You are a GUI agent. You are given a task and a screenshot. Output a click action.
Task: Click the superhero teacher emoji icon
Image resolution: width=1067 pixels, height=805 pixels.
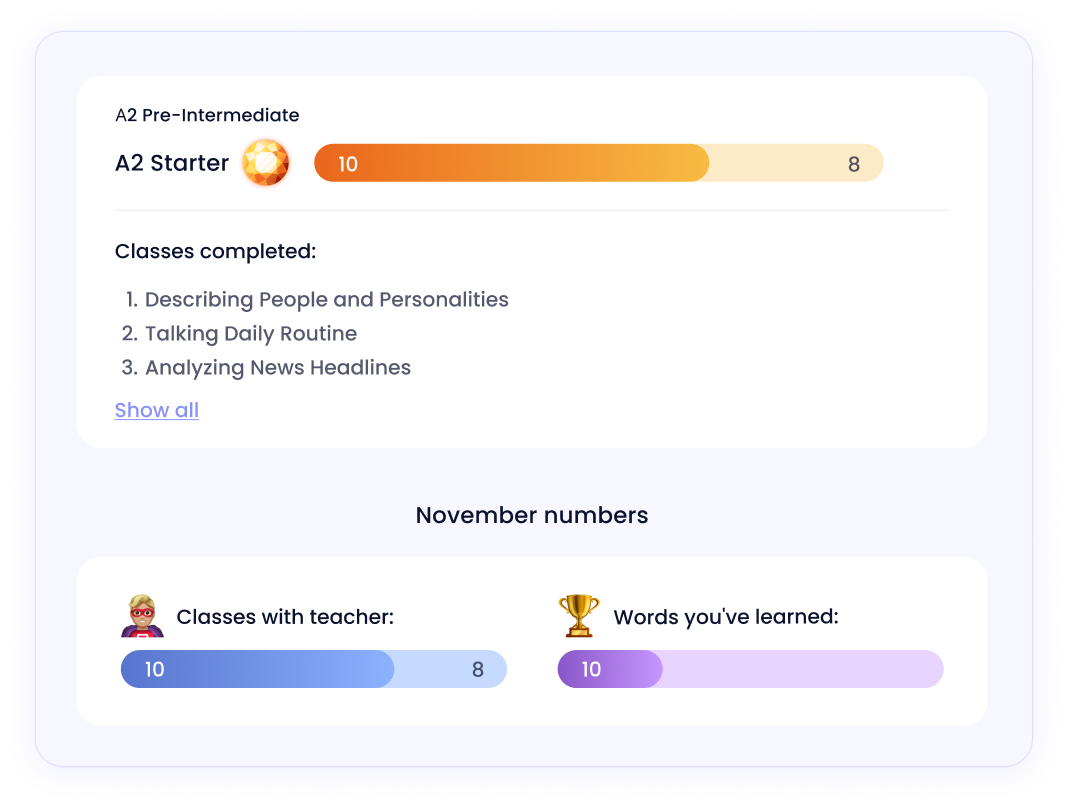pos(142,616)
